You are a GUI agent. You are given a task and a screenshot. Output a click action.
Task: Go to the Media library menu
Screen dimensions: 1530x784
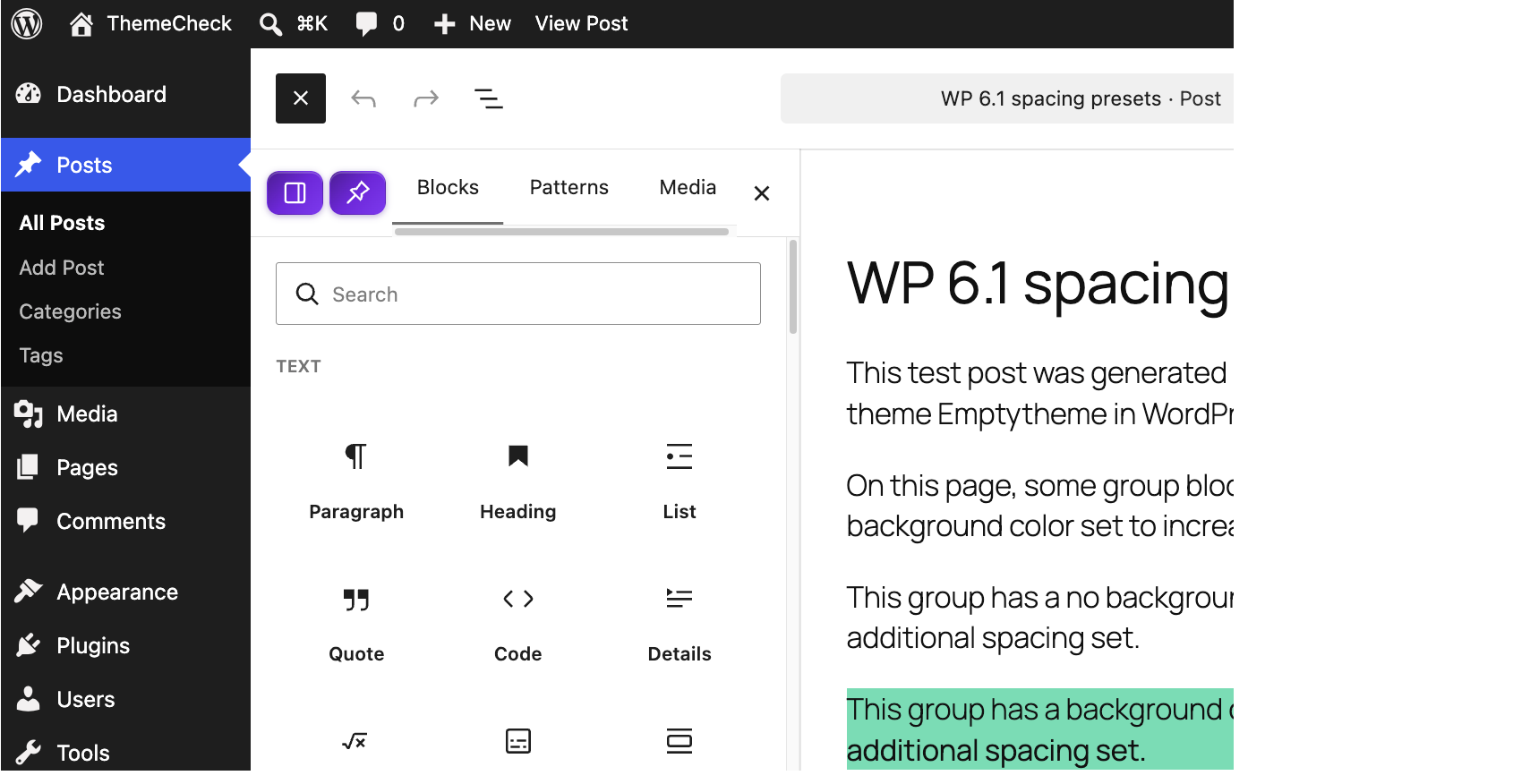[x=125, y=413]
